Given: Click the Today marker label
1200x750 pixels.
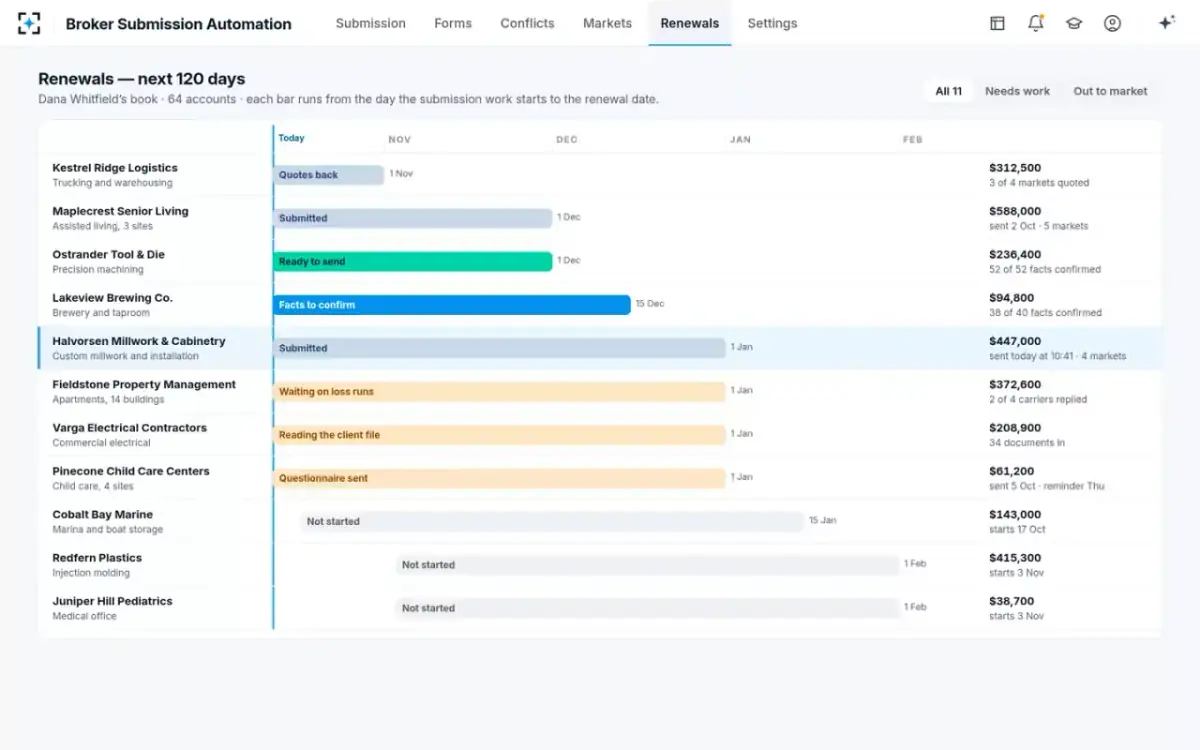Looking at the screenshot, I should [x=292, y=138].
